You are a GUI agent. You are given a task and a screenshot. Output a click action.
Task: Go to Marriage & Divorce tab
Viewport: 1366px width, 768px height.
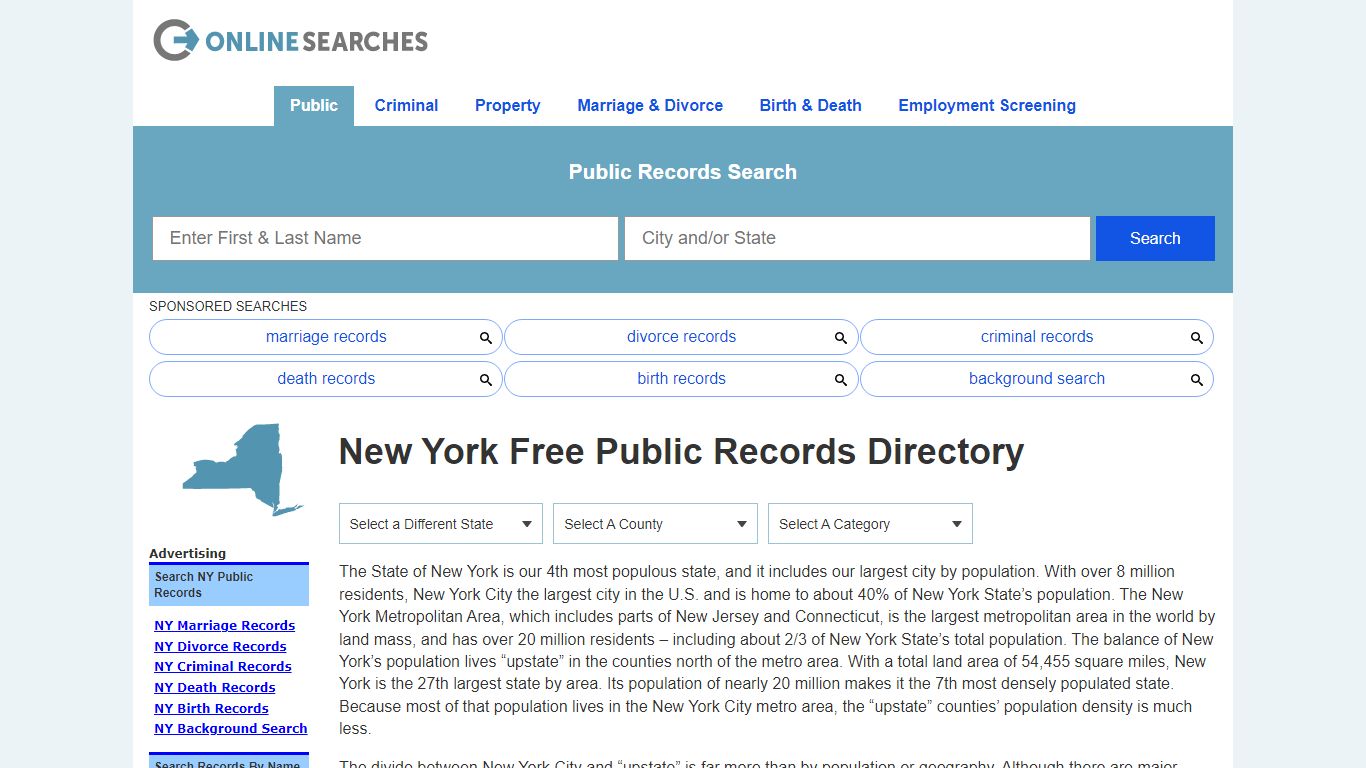coord(650,106)
